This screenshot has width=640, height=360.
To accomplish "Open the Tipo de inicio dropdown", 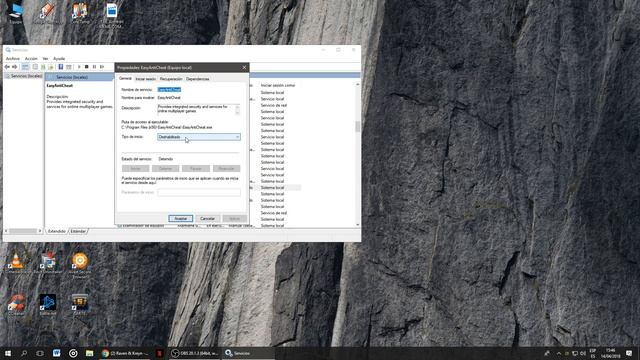I will pos(199,137).
